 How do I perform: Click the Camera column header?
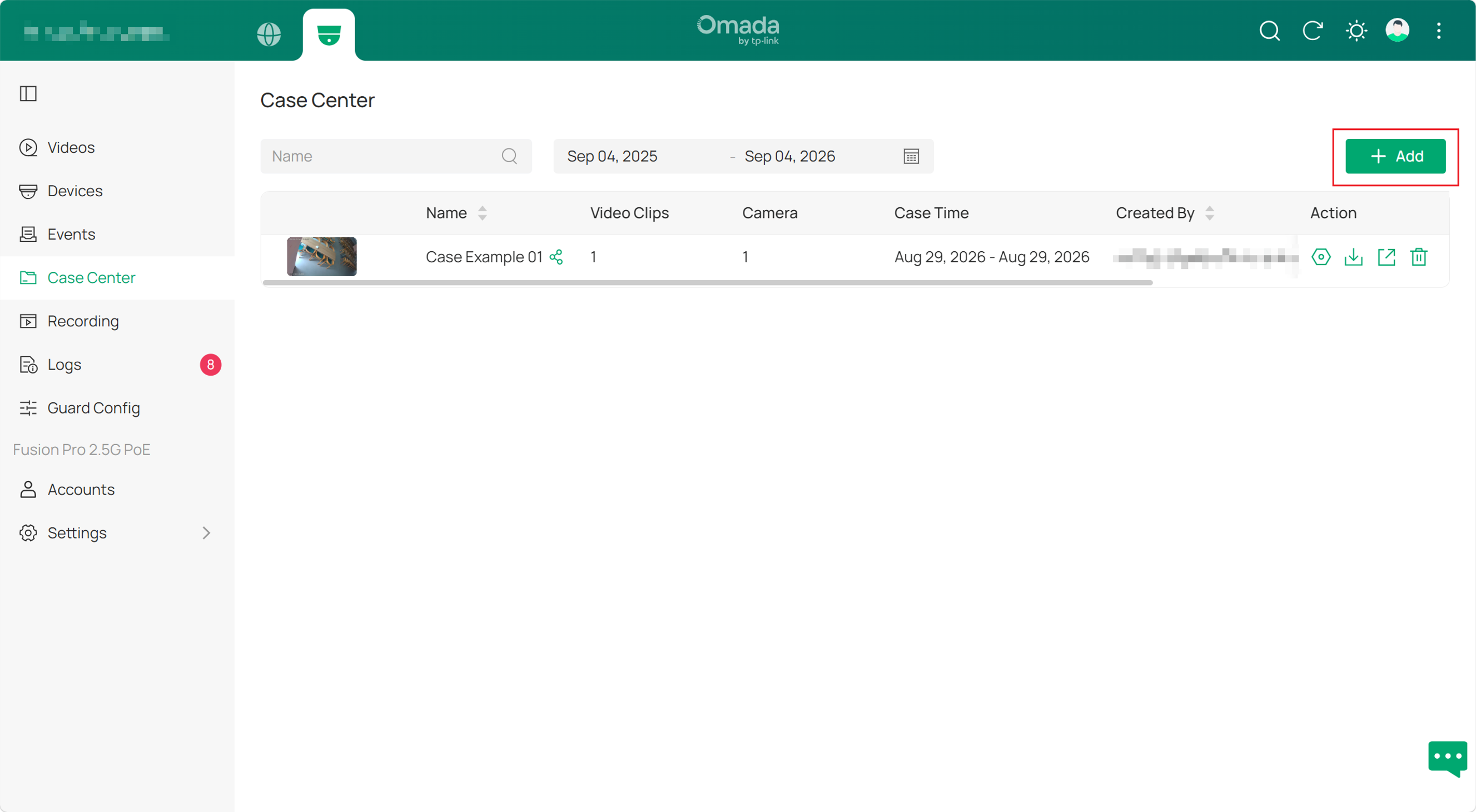pos(769,213)
